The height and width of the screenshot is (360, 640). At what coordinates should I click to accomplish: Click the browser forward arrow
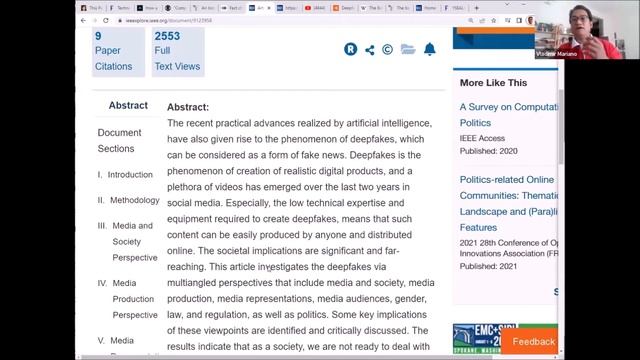[95, 20]
